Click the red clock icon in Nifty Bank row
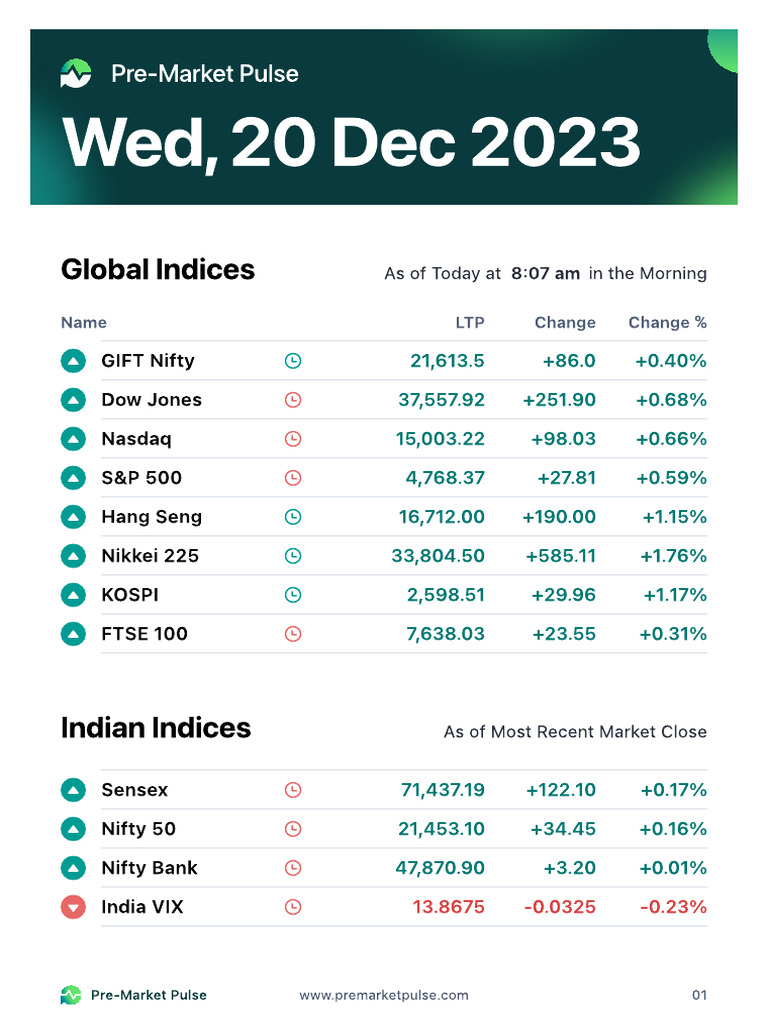Viewport: 768px width, 1024px height. 293,868
